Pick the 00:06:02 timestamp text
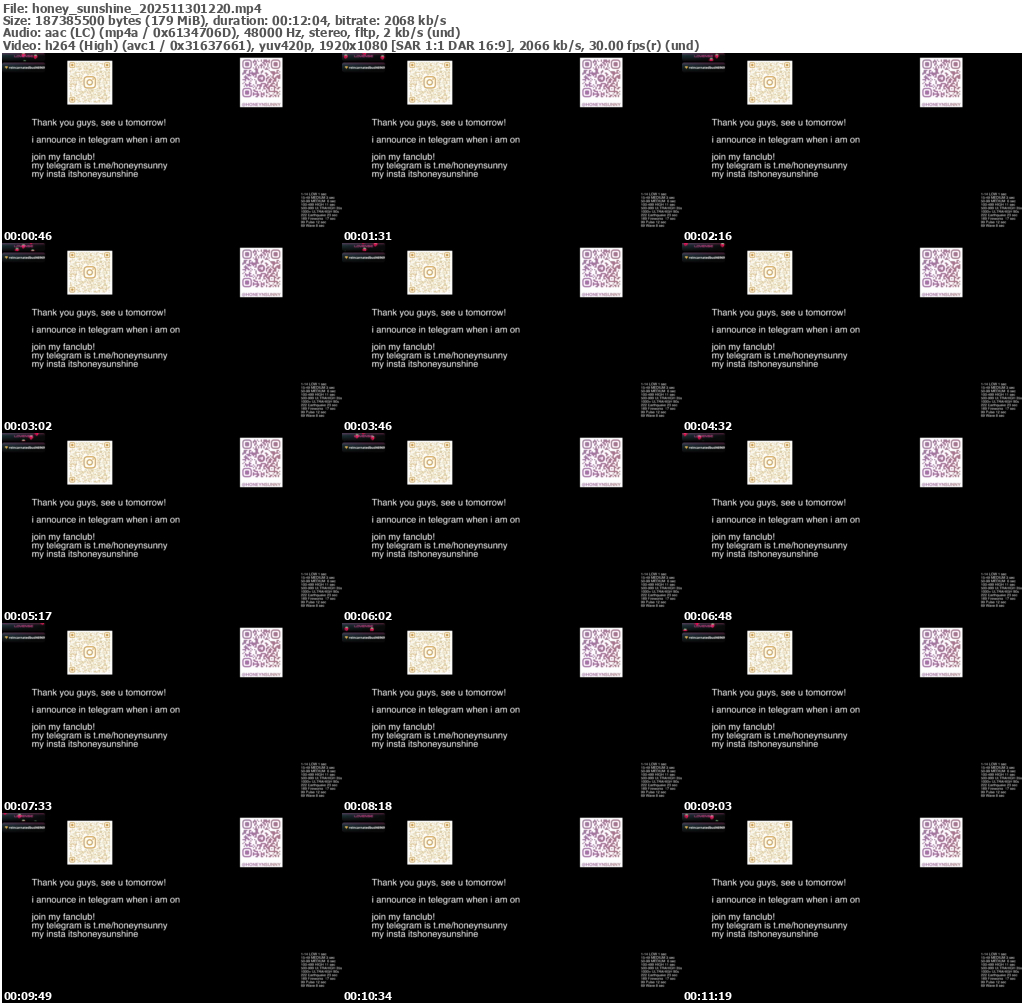1024x1003 pixels. (368, 616)
